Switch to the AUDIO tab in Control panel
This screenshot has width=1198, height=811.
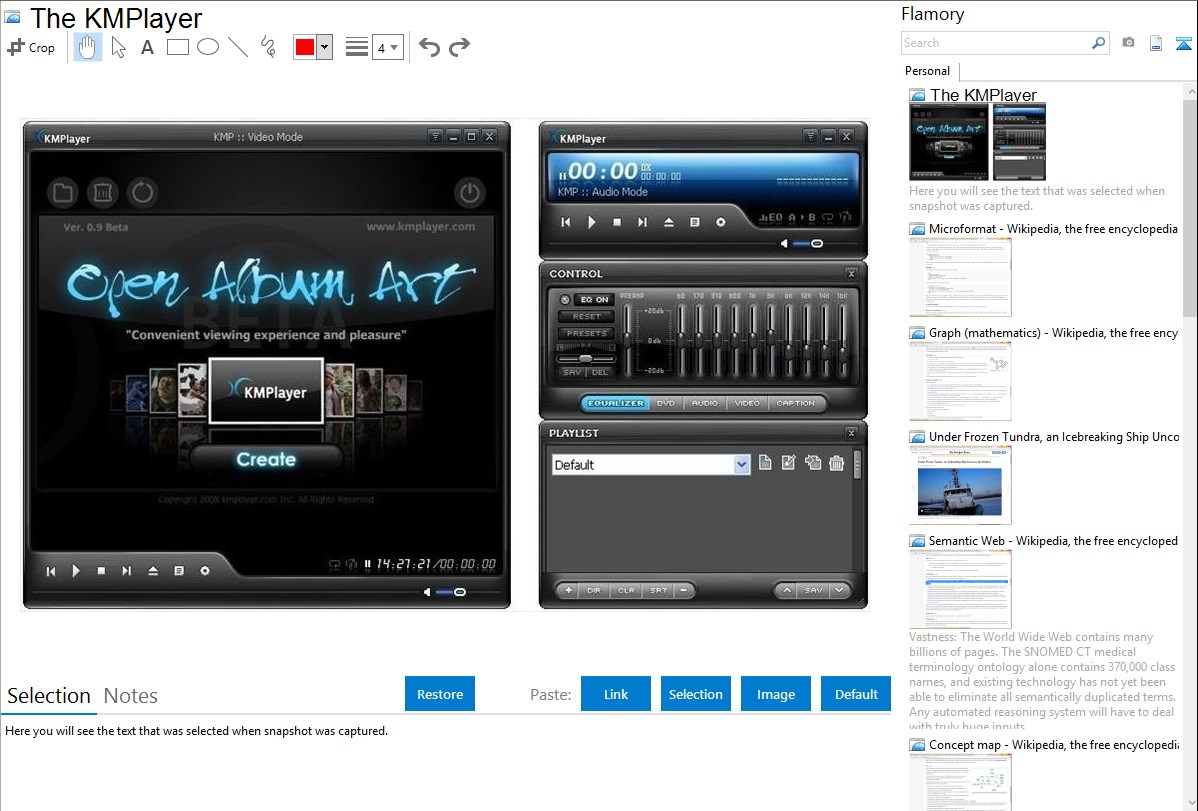click(x=704, y=404)
